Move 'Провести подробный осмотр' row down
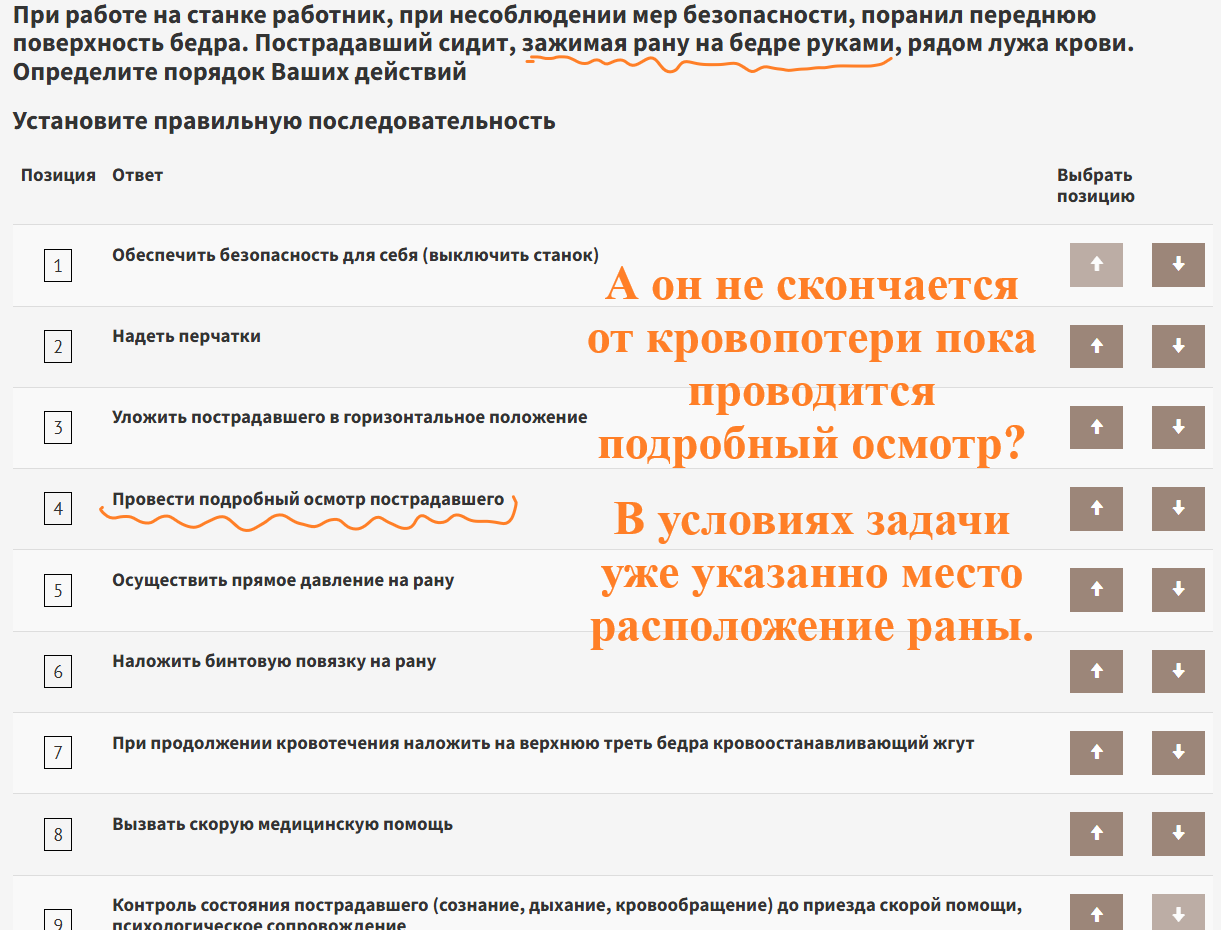Screen dimensions: 1221x930 point(1178,508)
